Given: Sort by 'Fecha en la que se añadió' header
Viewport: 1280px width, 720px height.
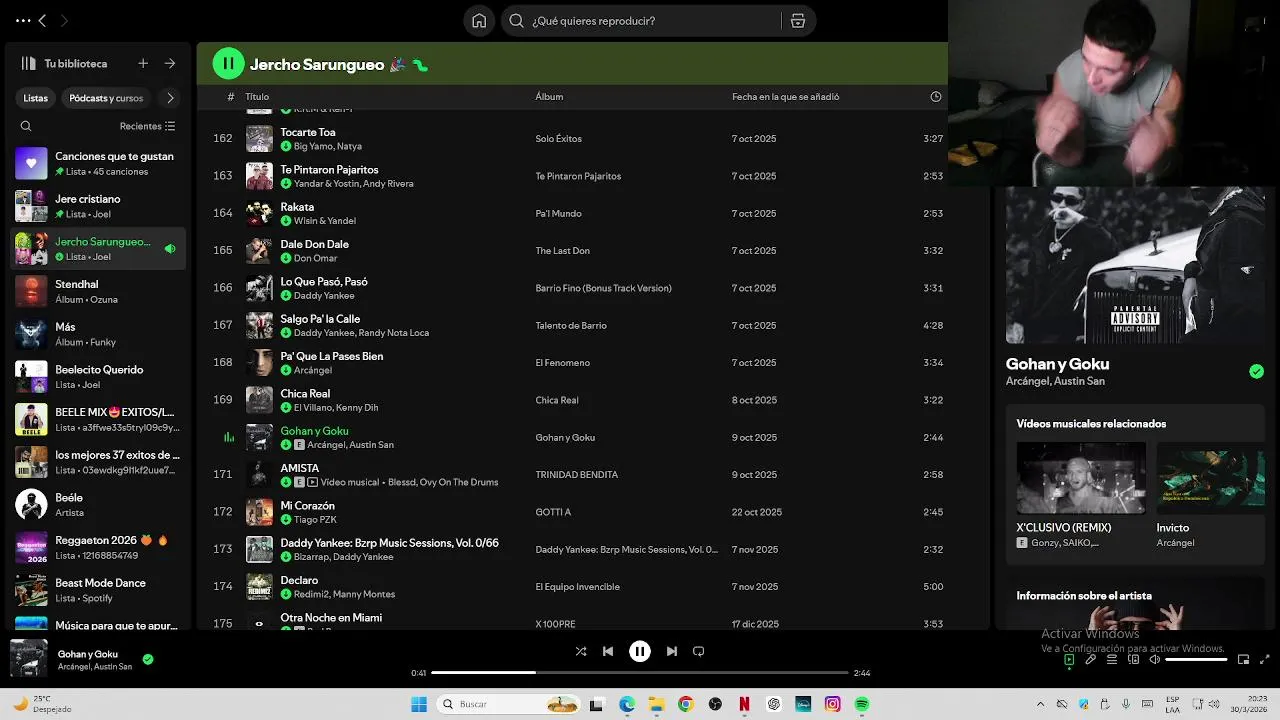Looking at the screenshot, I should click(x=785, y=97).
